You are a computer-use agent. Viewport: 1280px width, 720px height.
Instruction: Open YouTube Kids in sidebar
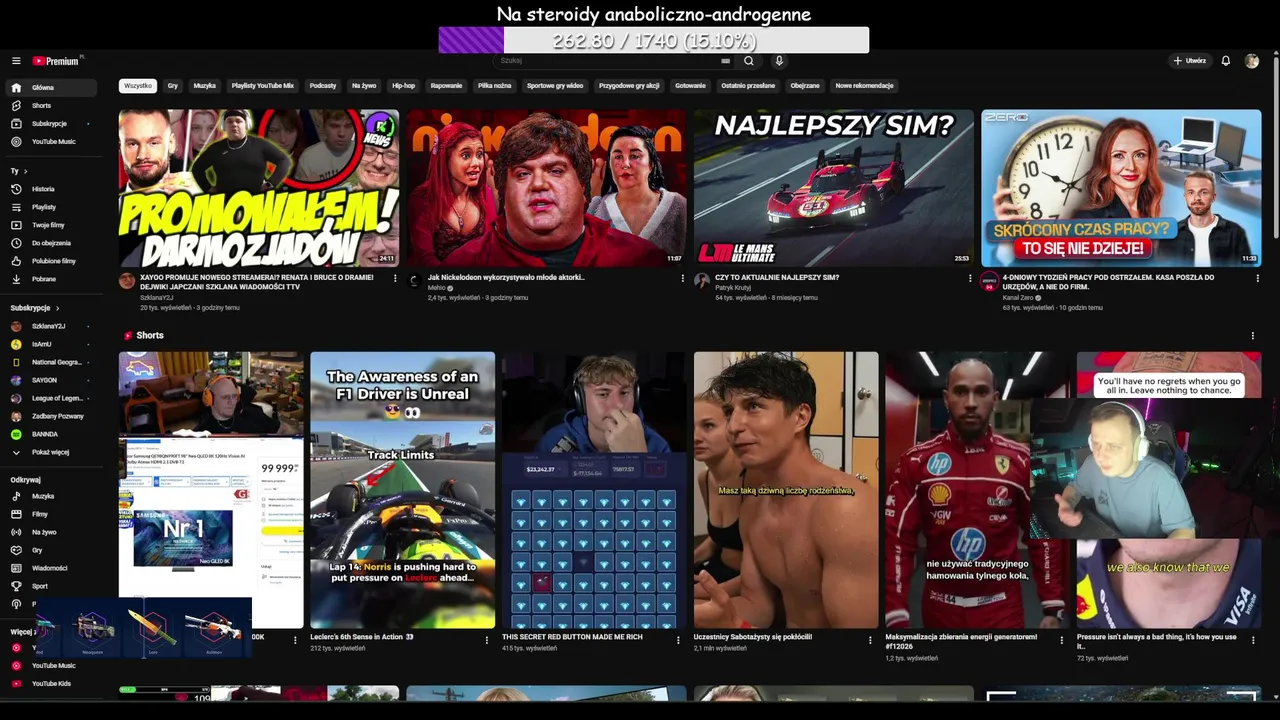pyautogui.click(x=53, y=684)
